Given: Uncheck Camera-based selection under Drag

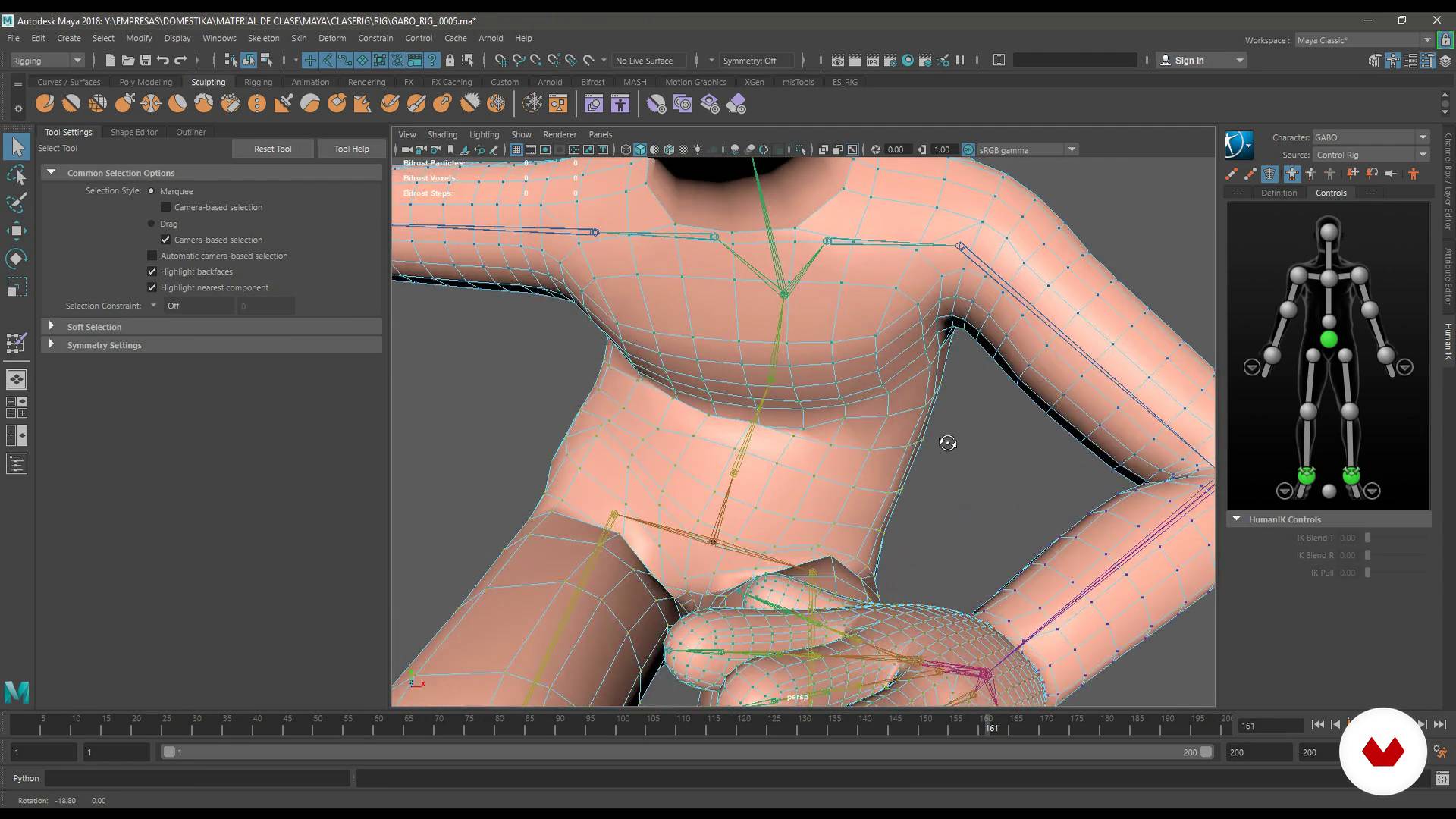Looking at the screenshot, I should (x=165, y=240).
